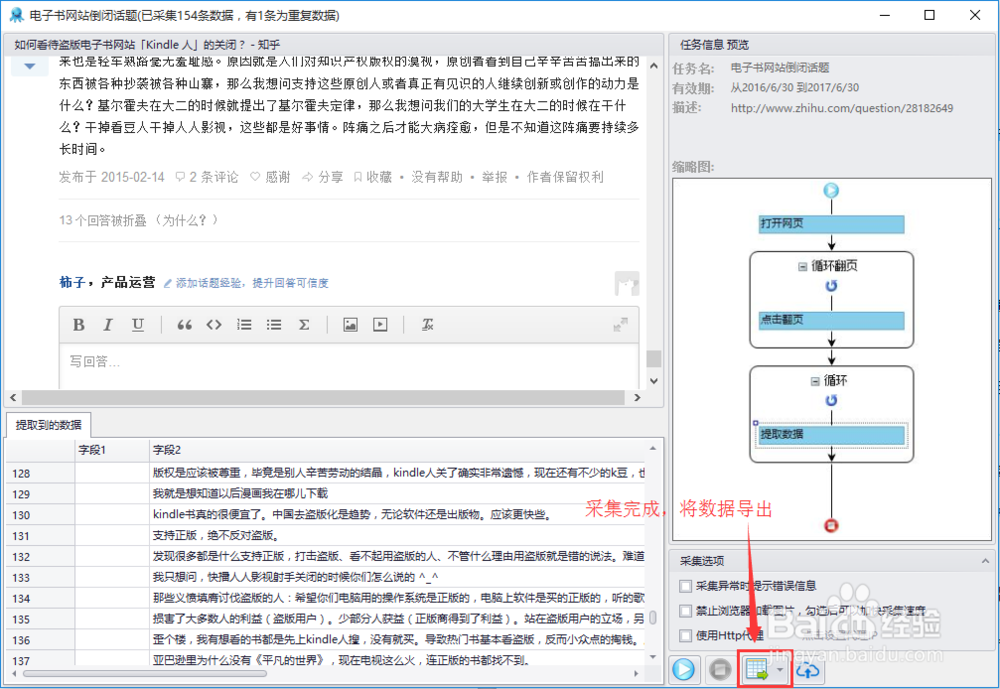
Task: Export collected data via table export icon
Action: 757,670
